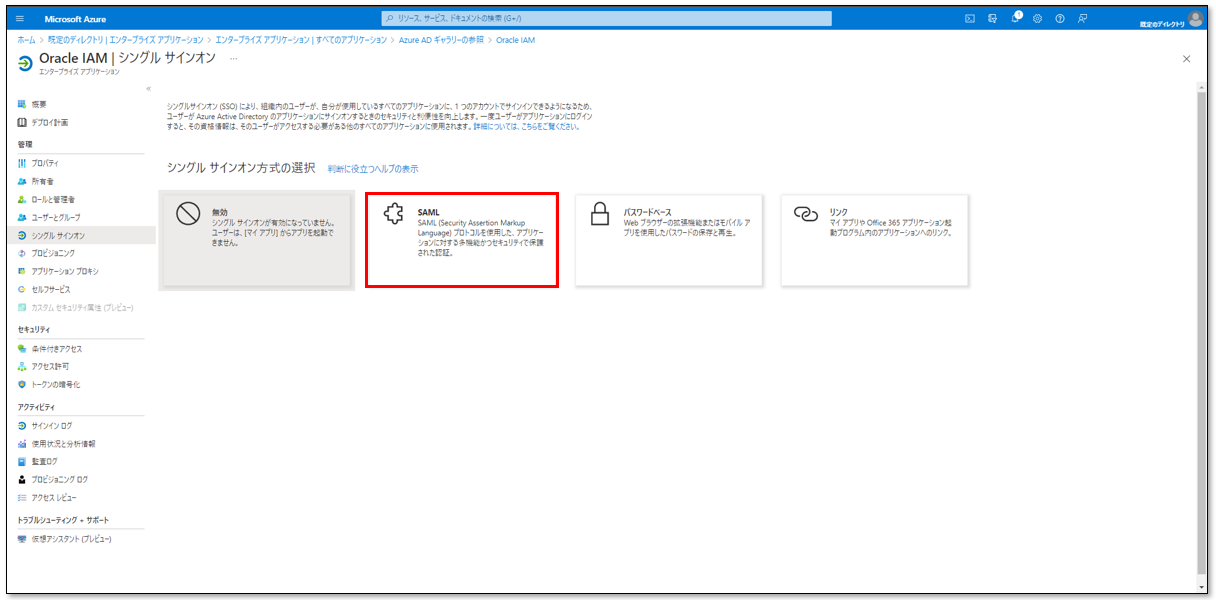Click the ホーム breadcrumb link
This screenshot has width=1216, height=600.
26,40
